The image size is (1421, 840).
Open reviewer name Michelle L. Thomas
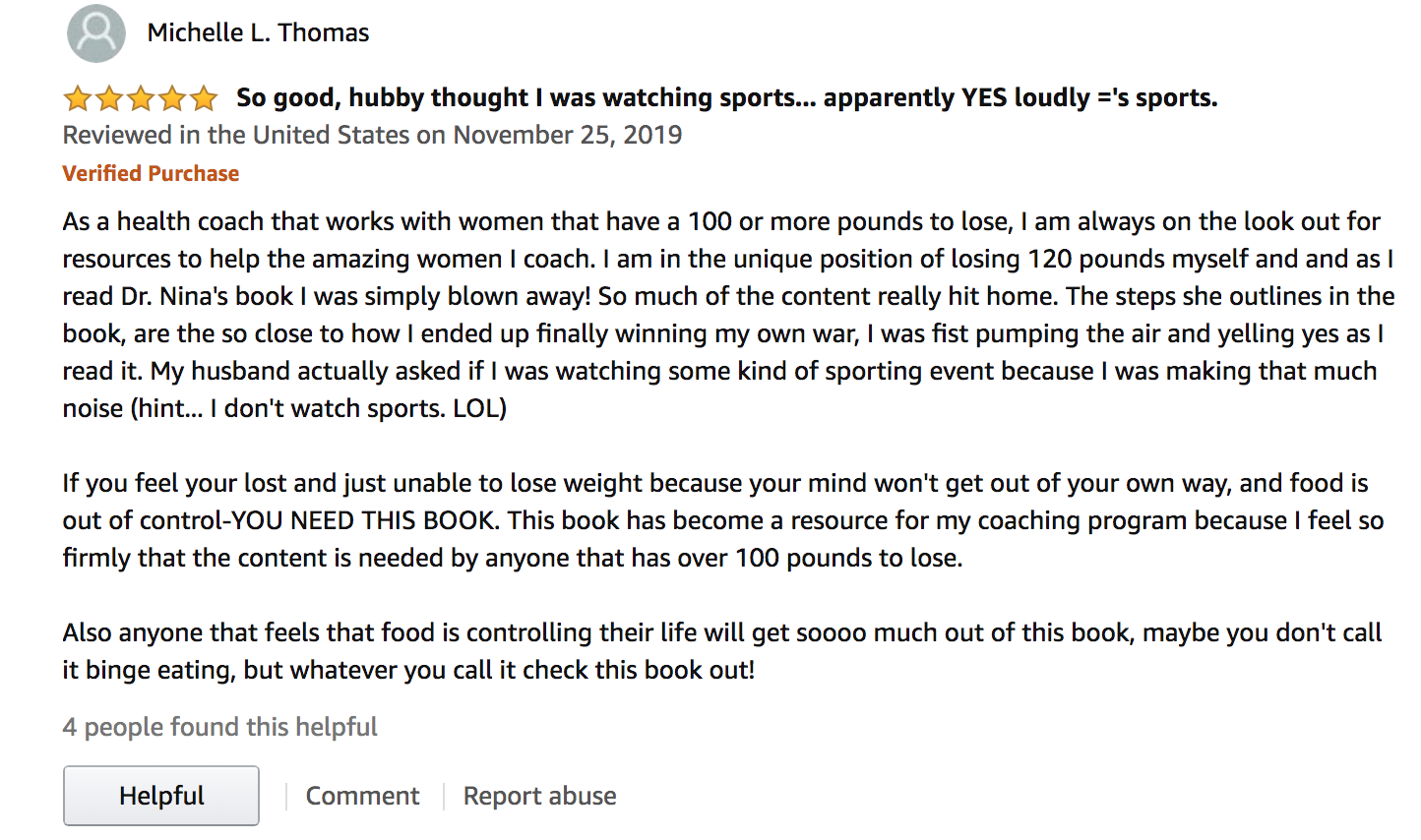pos(258,32)
